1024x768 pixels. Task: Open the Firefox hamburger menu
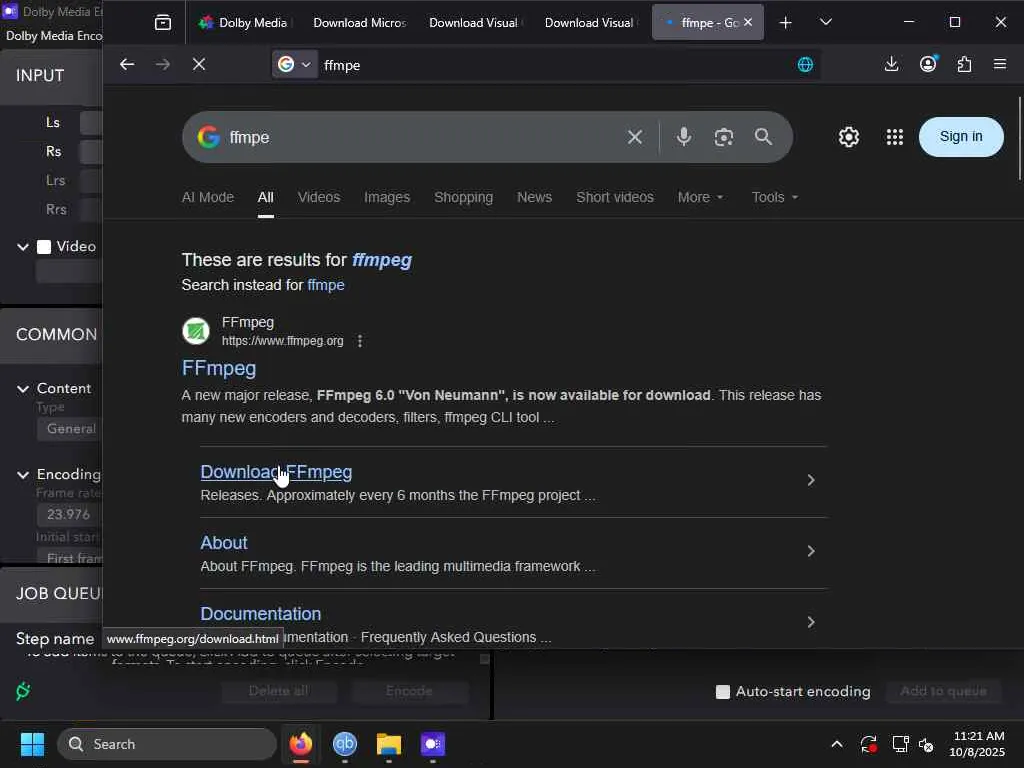coord(1000,64)
